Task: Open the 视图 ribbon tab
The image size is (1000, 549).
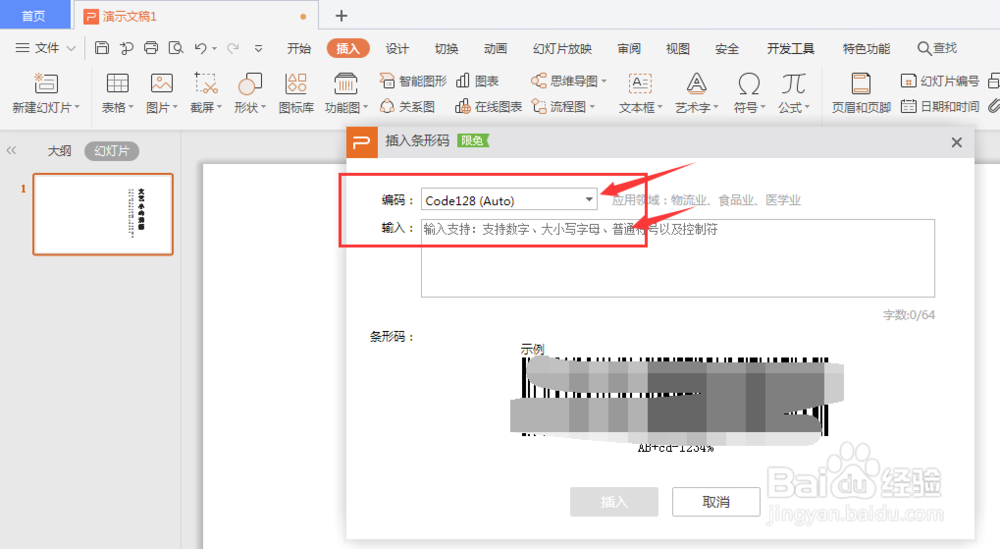Action: point(677,48)
